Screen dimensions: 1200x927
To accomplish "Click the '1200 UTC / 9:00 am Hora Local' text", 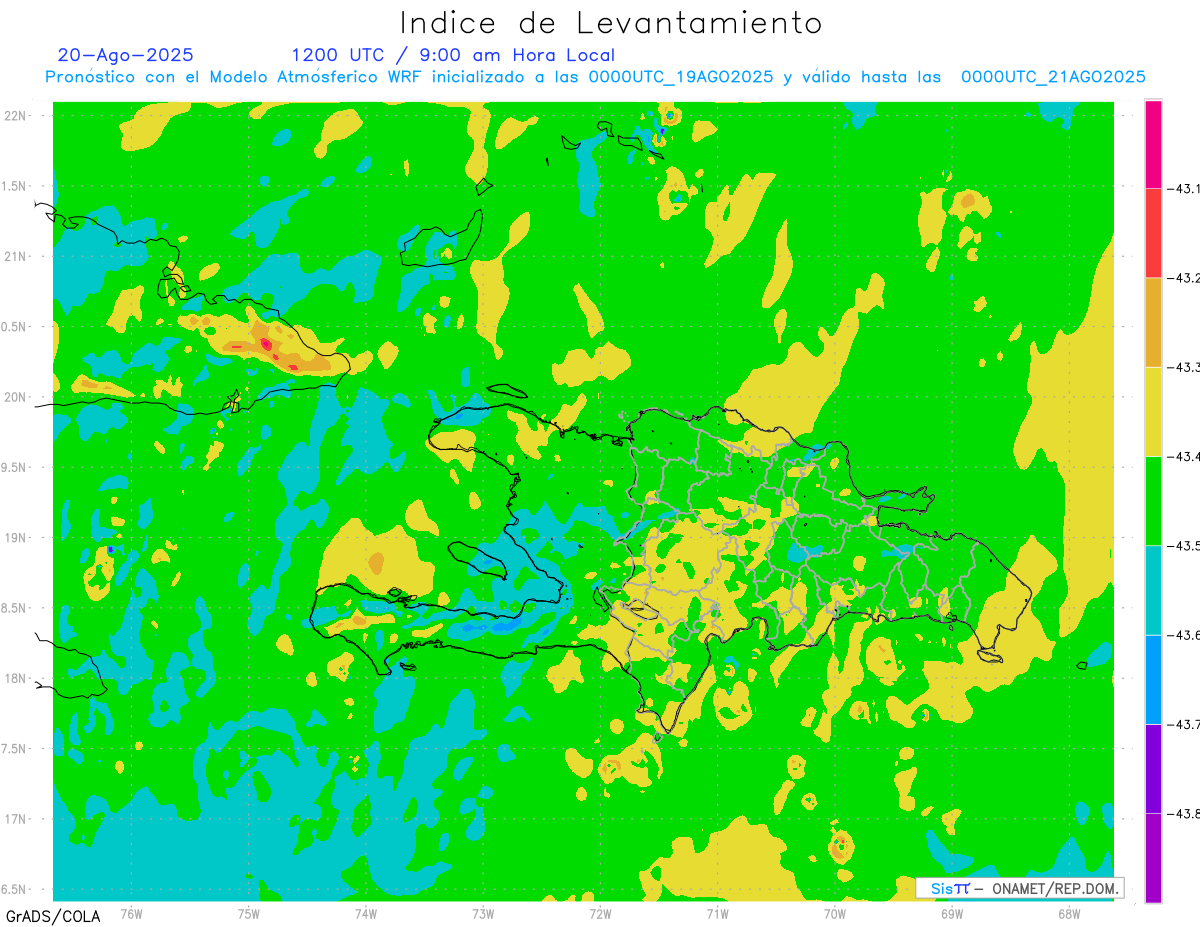I will point(453,55).
